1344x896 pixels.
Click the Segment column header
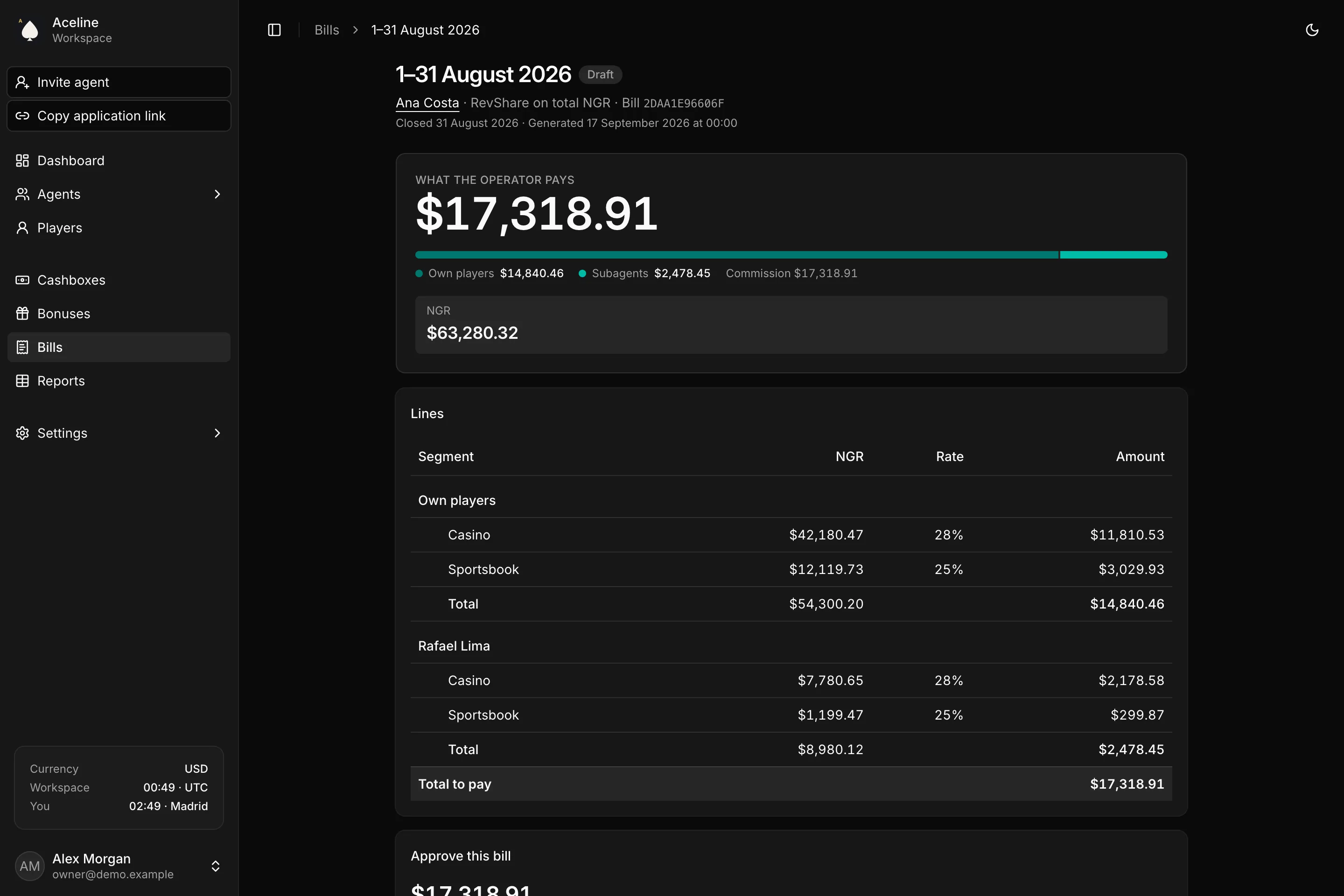point(446,456)
